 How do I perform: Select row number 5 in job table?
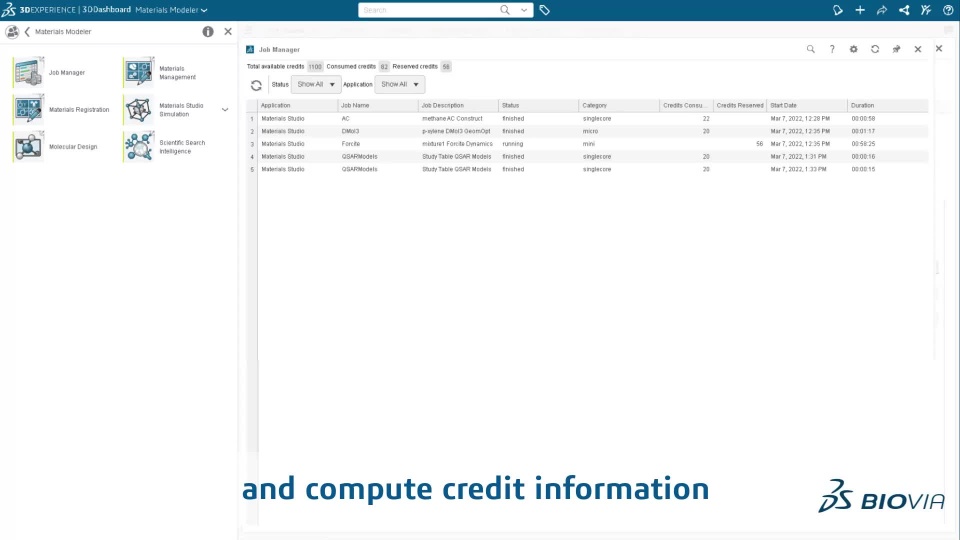tap(252, 170)
